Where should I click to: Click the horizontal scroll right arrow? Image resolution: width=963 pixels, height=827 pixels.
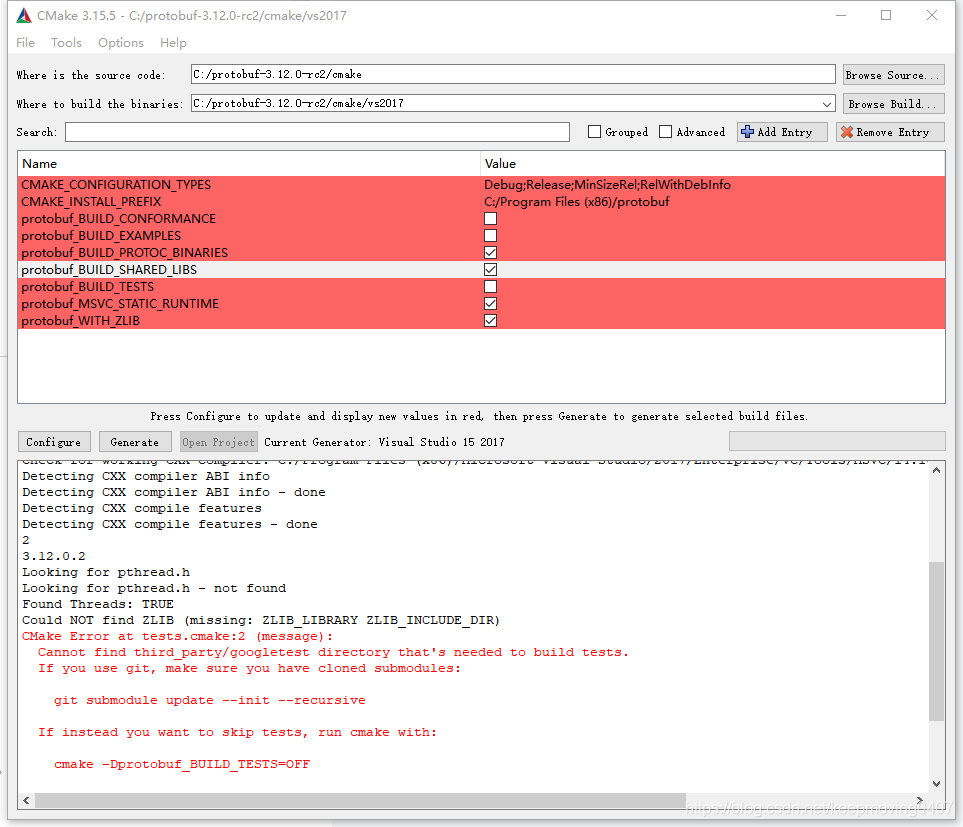pos(919,800)
